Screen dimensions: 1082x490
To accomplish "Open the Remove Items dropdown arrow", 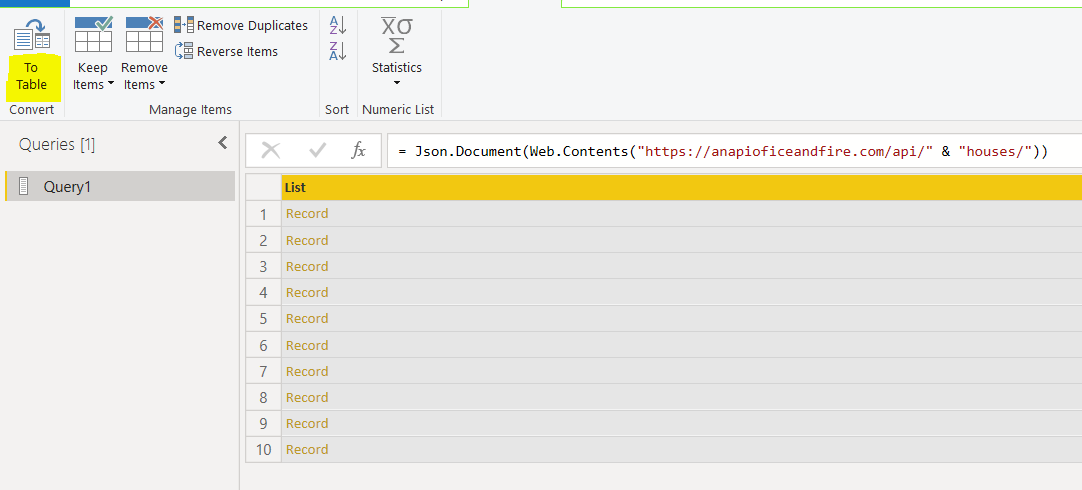I will (x=161, y=85).
